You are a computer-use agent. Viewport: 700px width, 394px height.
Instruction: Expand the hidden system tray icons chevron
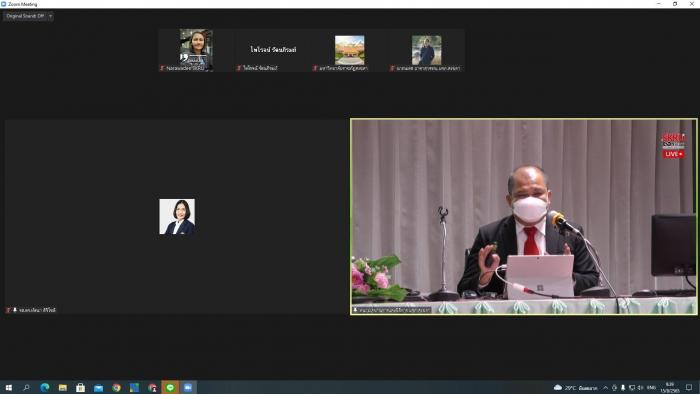click(605, 387)
